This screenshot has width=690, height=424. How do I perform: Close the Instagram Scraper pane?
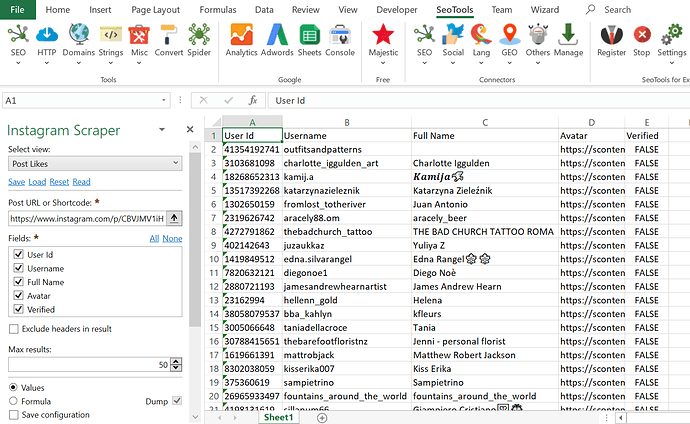pos(190,129)
